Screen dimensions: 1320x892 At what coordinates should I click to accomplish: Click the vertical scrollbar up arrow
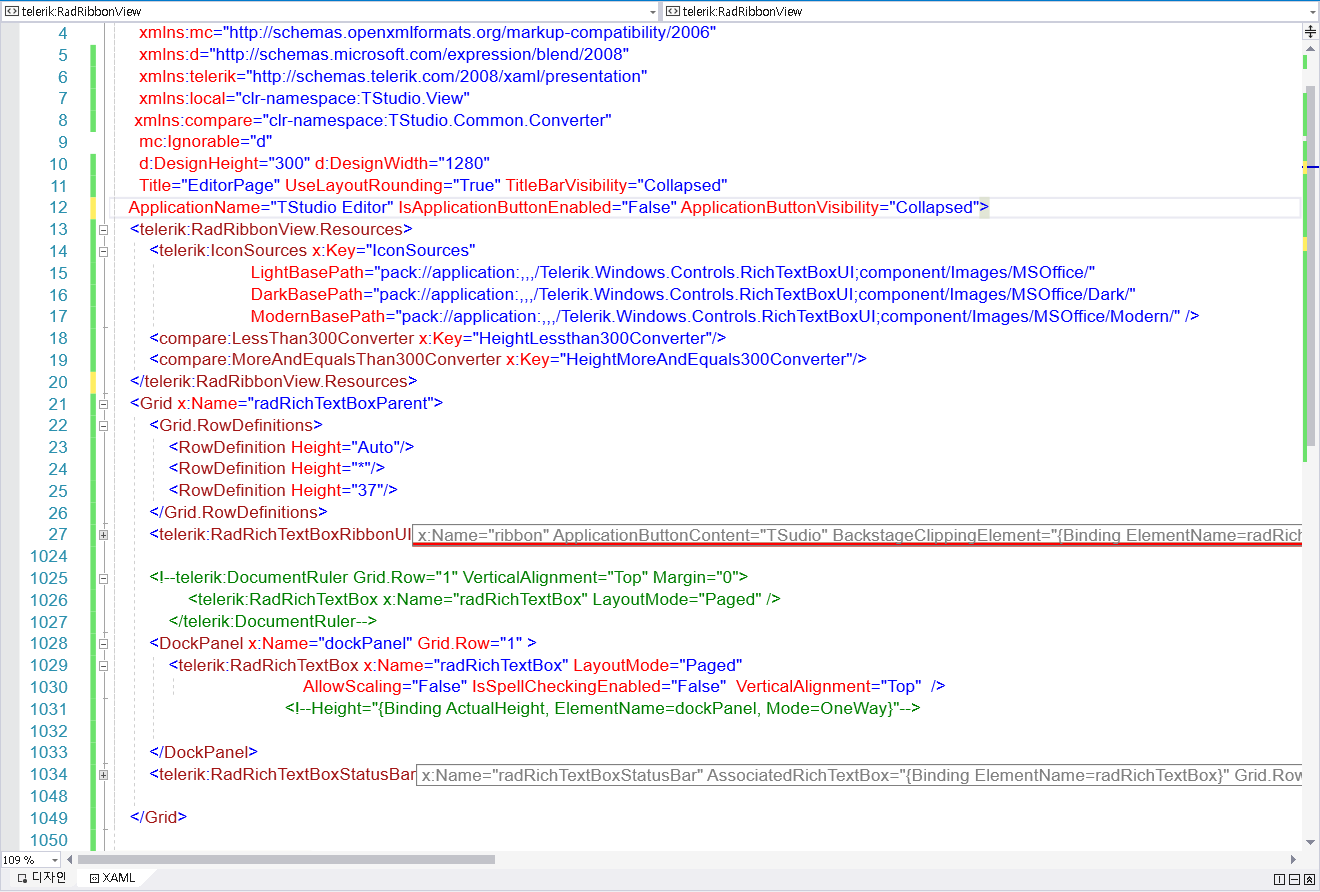1310,47
